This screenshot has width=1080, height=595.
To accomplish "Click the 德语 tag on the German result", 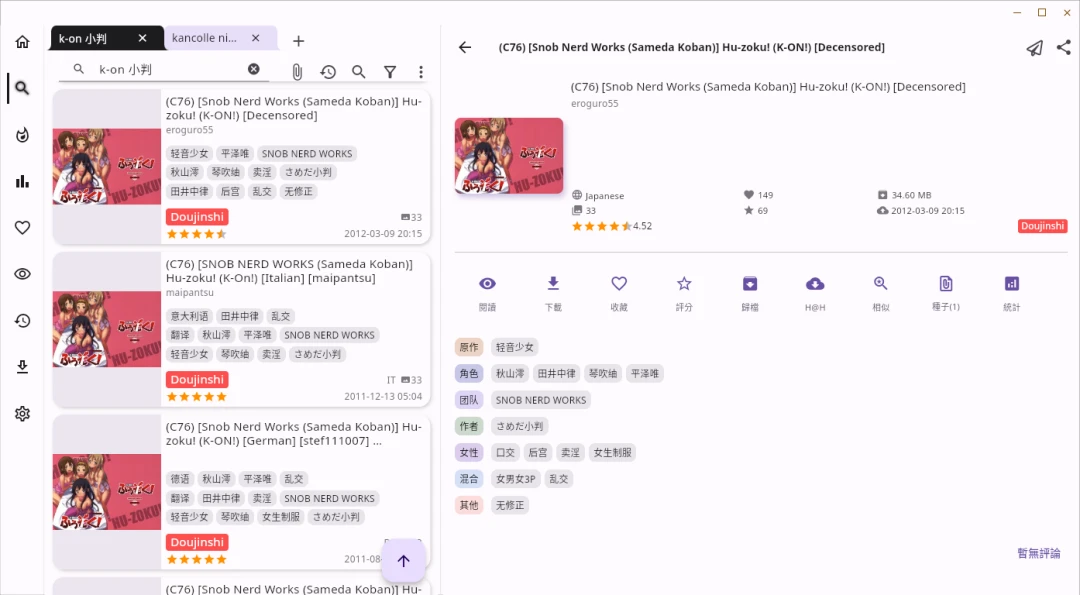I will point(180,479).
